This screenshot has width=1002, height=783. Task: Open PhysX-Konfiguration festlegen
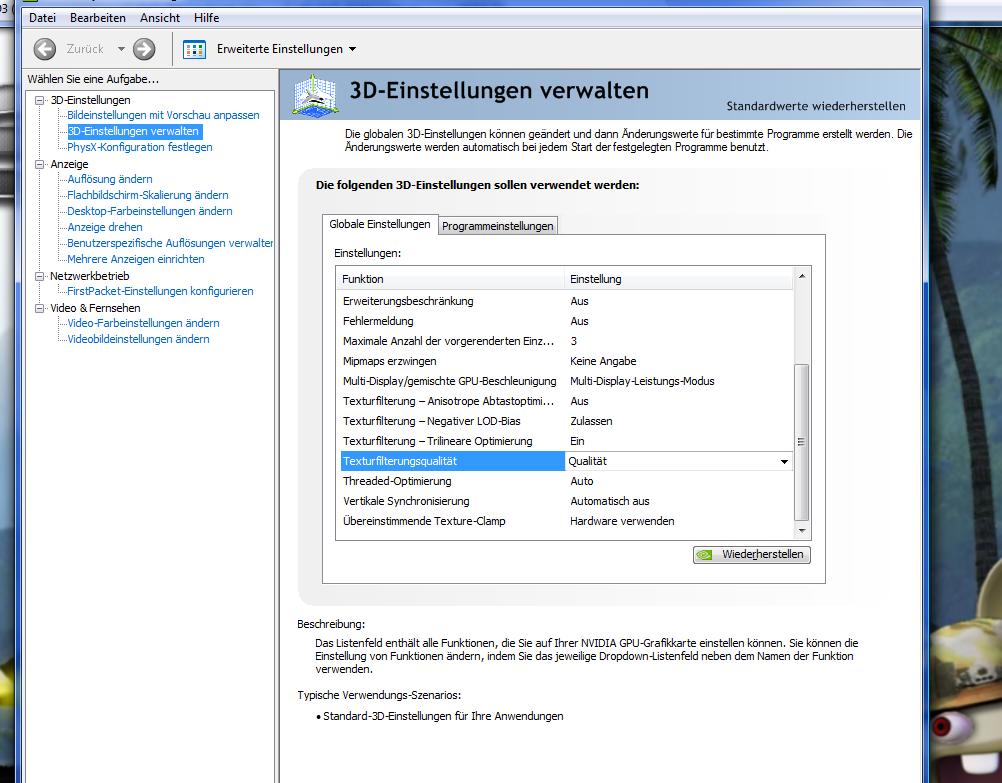(x=139, y=147)
